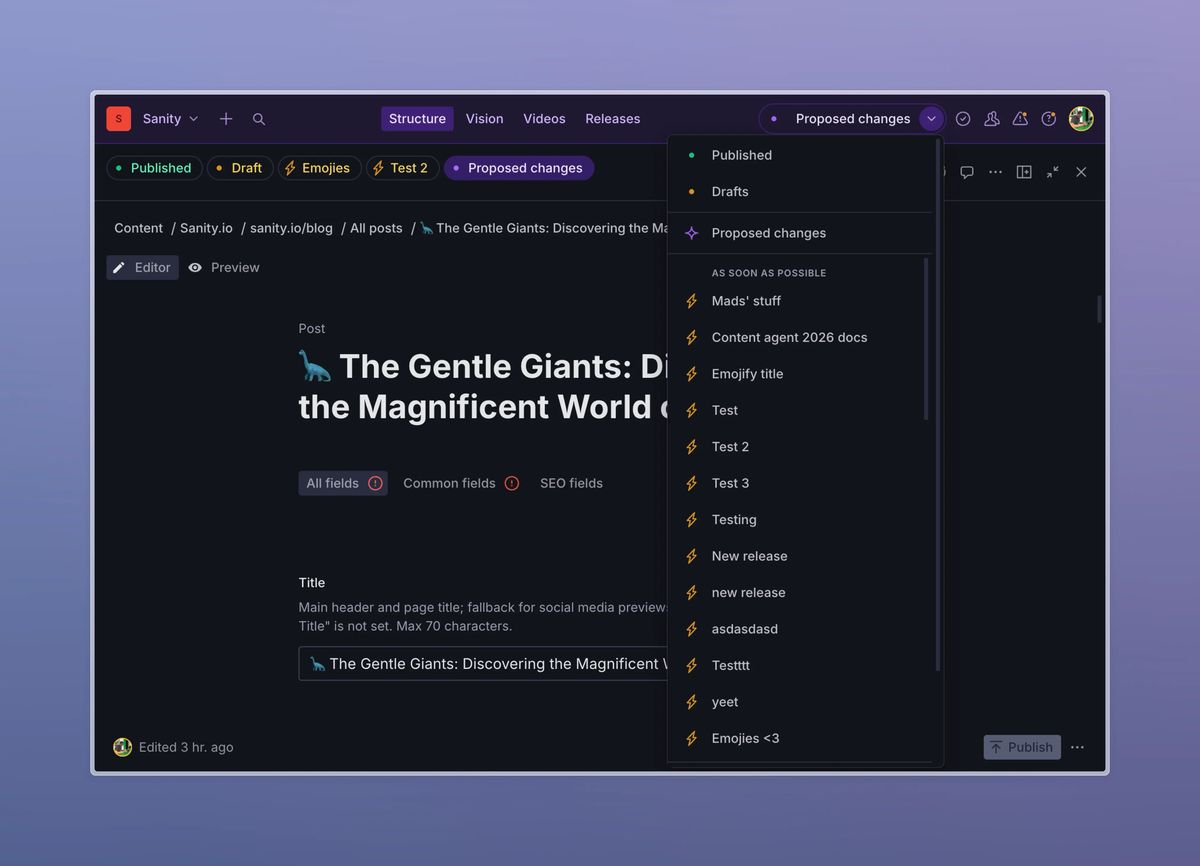
Task: Click the collapse pane arrows icon
Action: 1052,171
